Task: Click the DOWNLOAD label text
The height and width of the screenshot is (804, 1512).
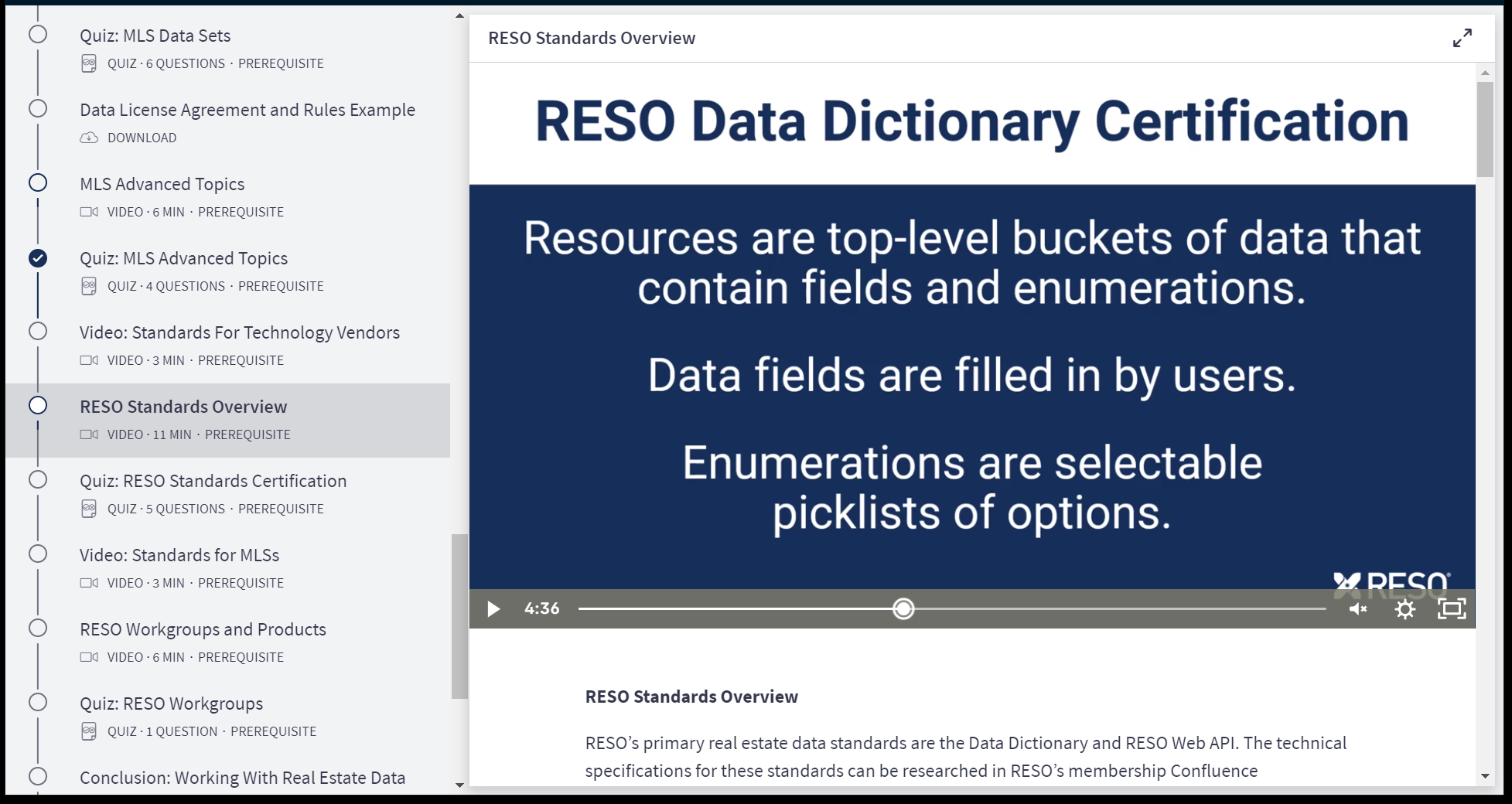Action: [x=142, y=138]
